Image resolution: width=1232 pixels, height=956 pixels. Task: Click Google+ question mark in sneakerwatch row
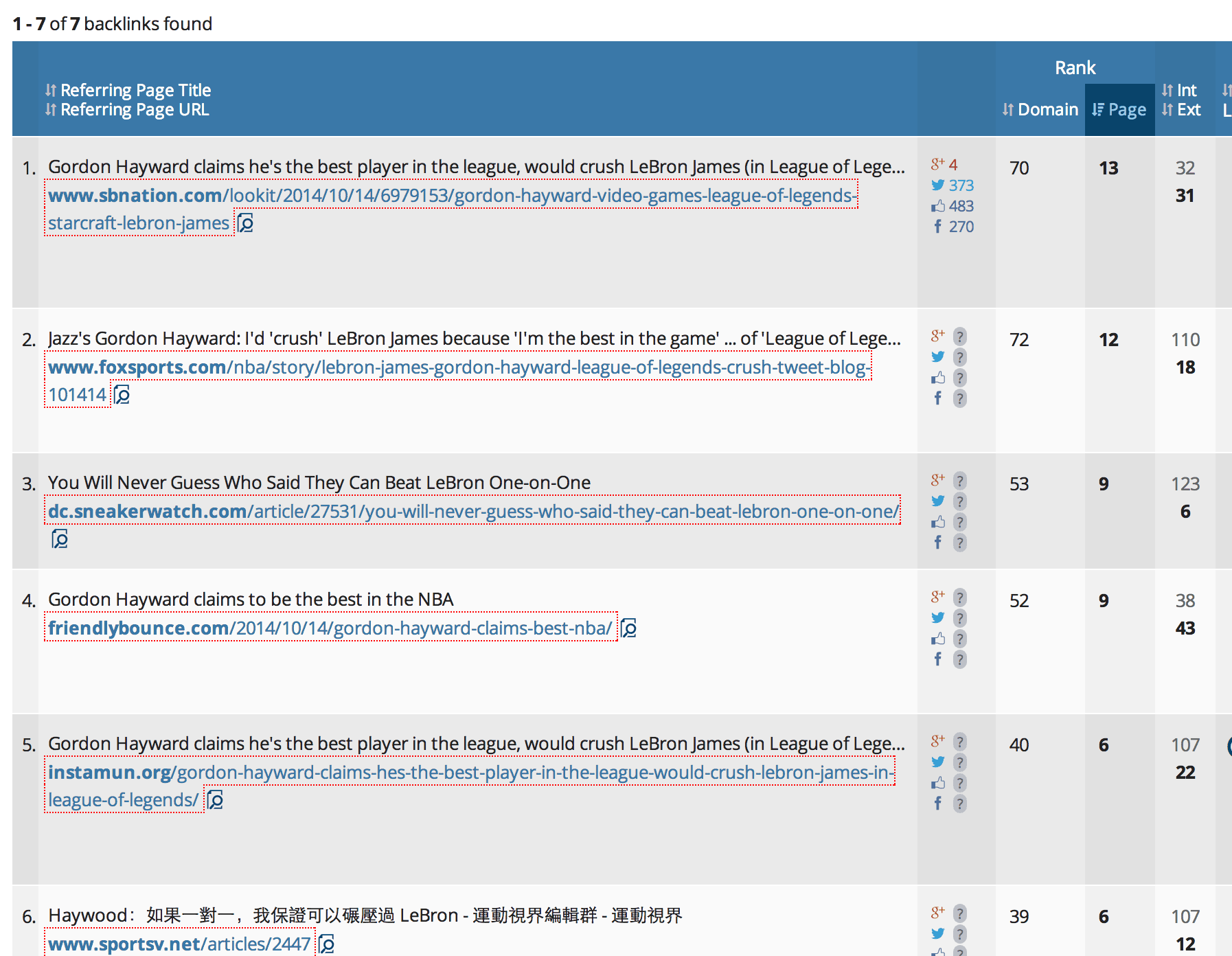(960, 481)
